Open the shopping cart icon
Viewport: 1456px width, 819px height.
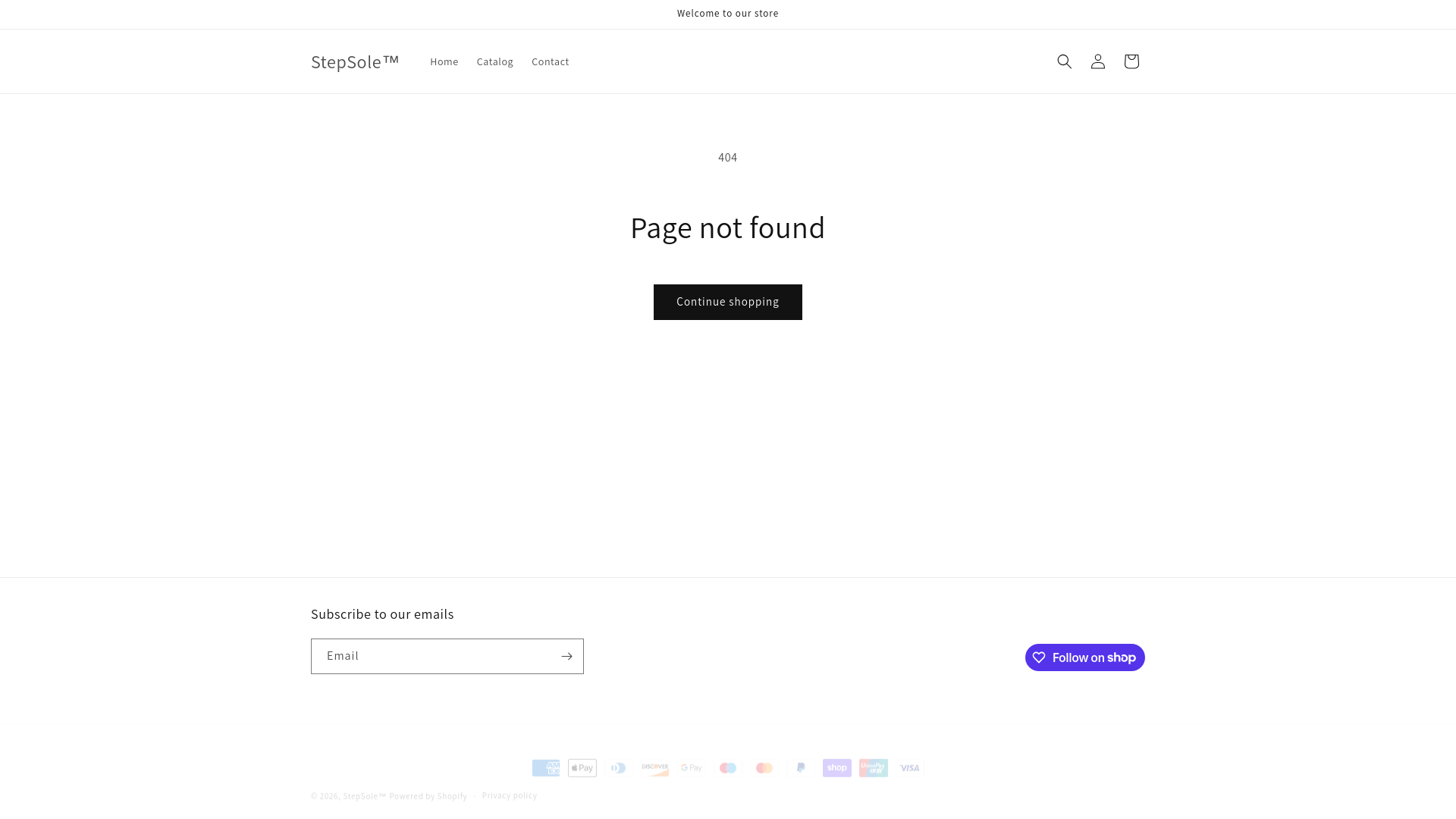coord(1131,61)
